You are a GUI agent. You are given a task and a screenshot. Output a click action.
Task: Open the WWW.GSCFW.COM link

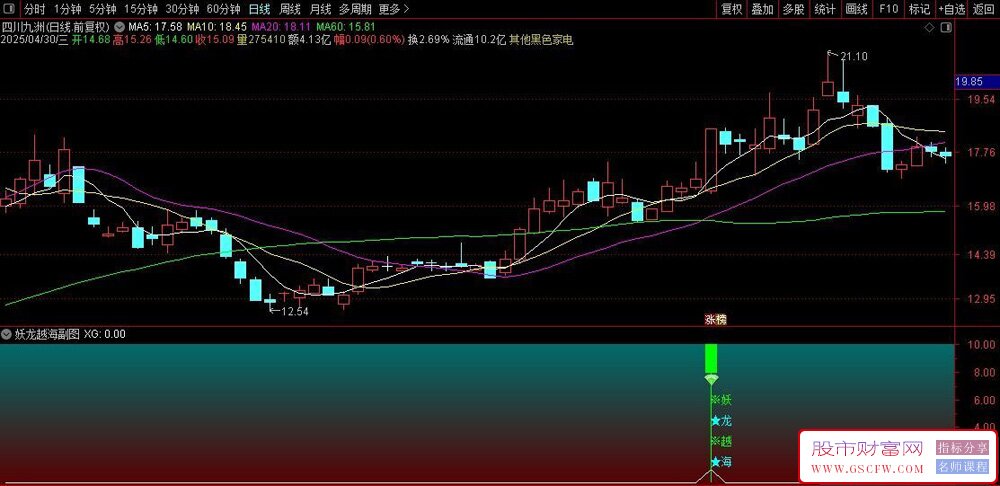[x=867, y=469]
